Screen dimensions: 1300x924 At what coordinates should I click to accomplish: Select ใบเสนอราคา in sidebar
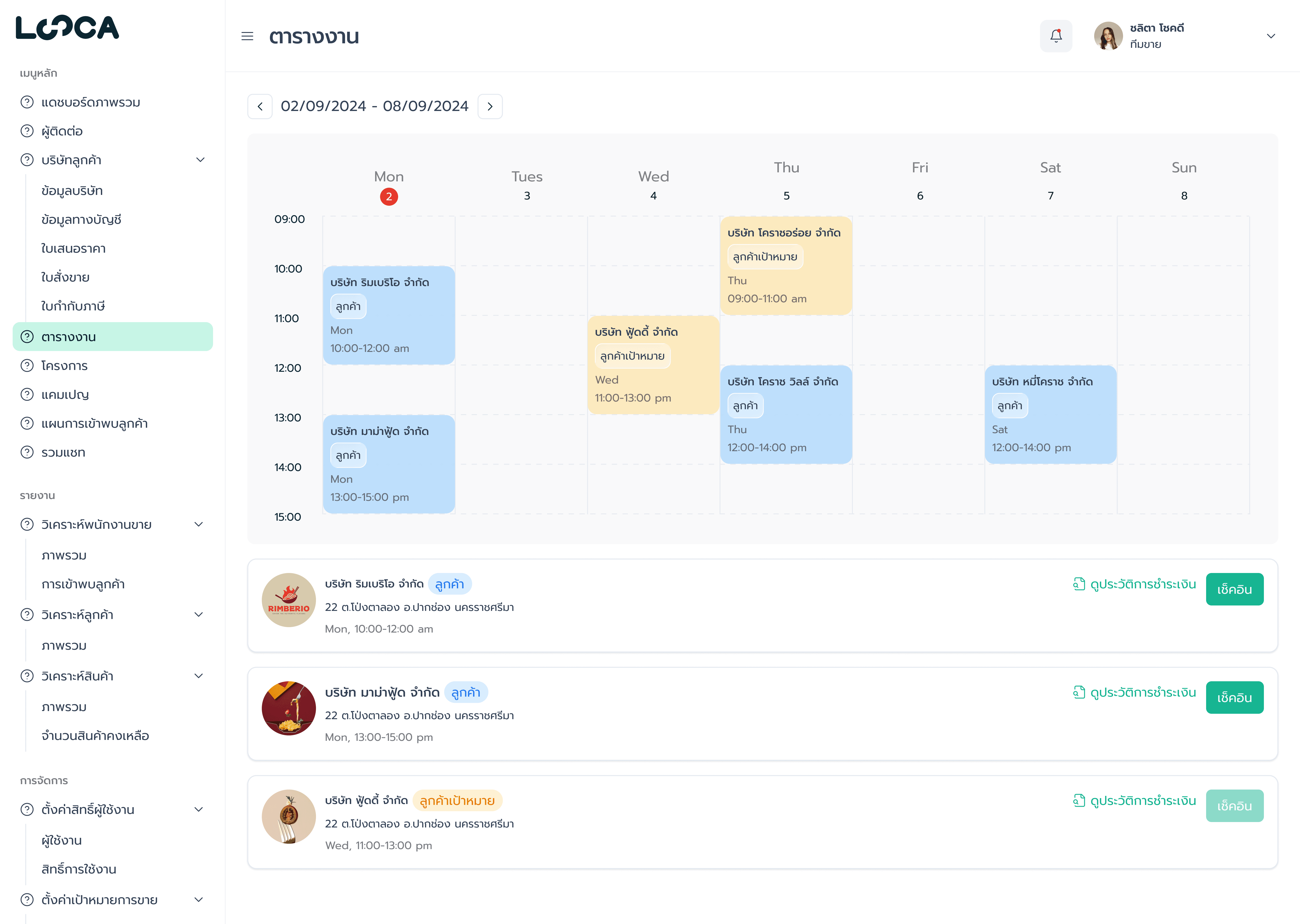73,249
